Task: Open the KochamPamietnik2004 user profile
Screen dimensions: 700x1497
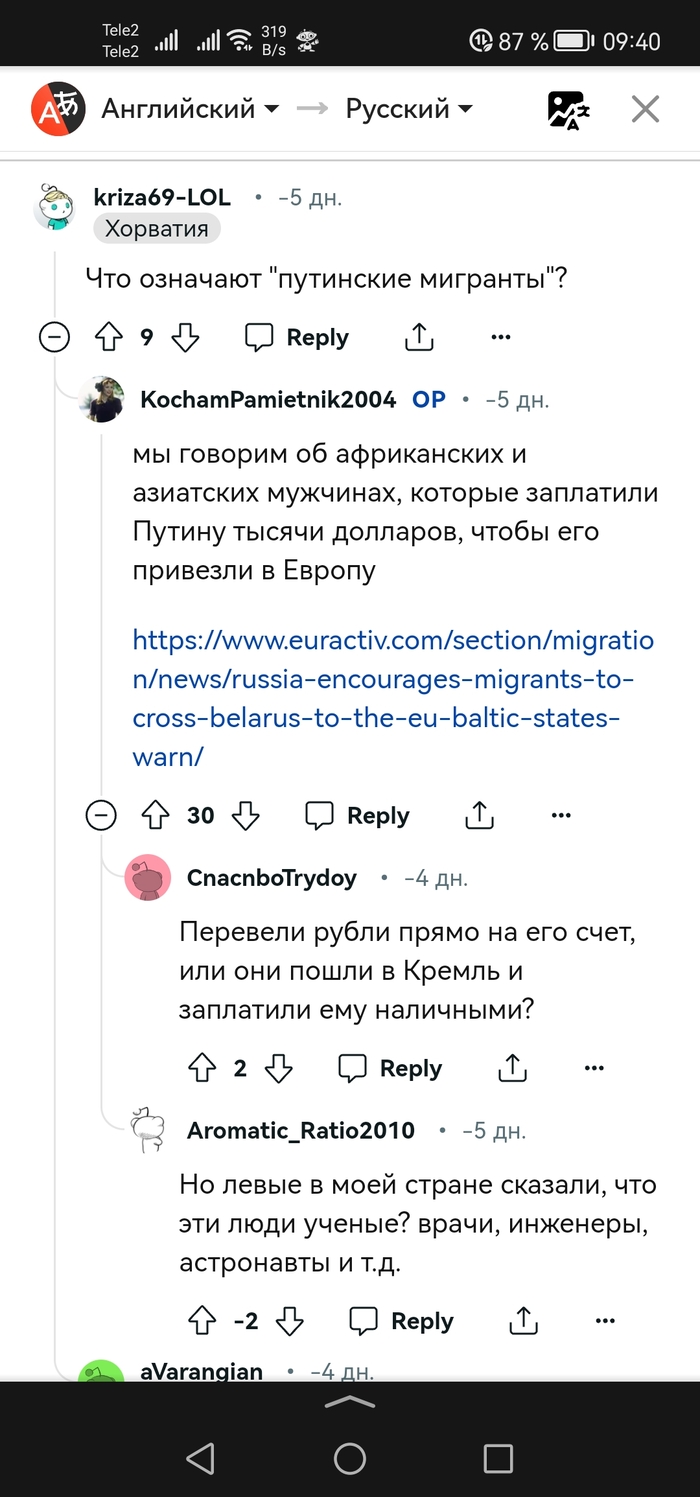Action: [268, 400]
